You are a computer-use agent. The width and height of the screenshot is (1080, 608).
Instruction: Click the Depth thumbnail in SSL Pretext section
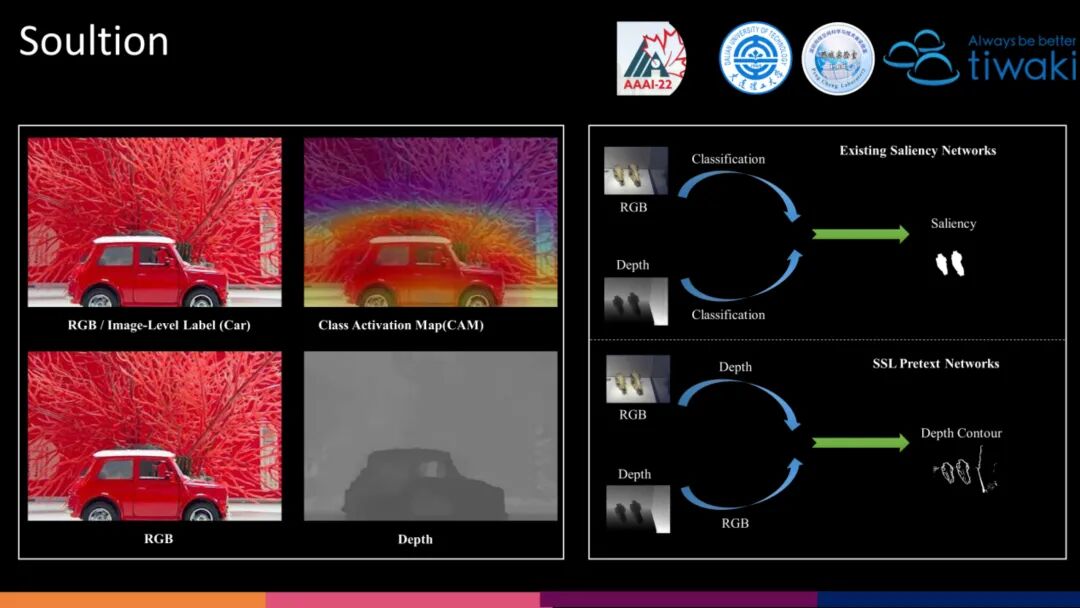point(638,509)
